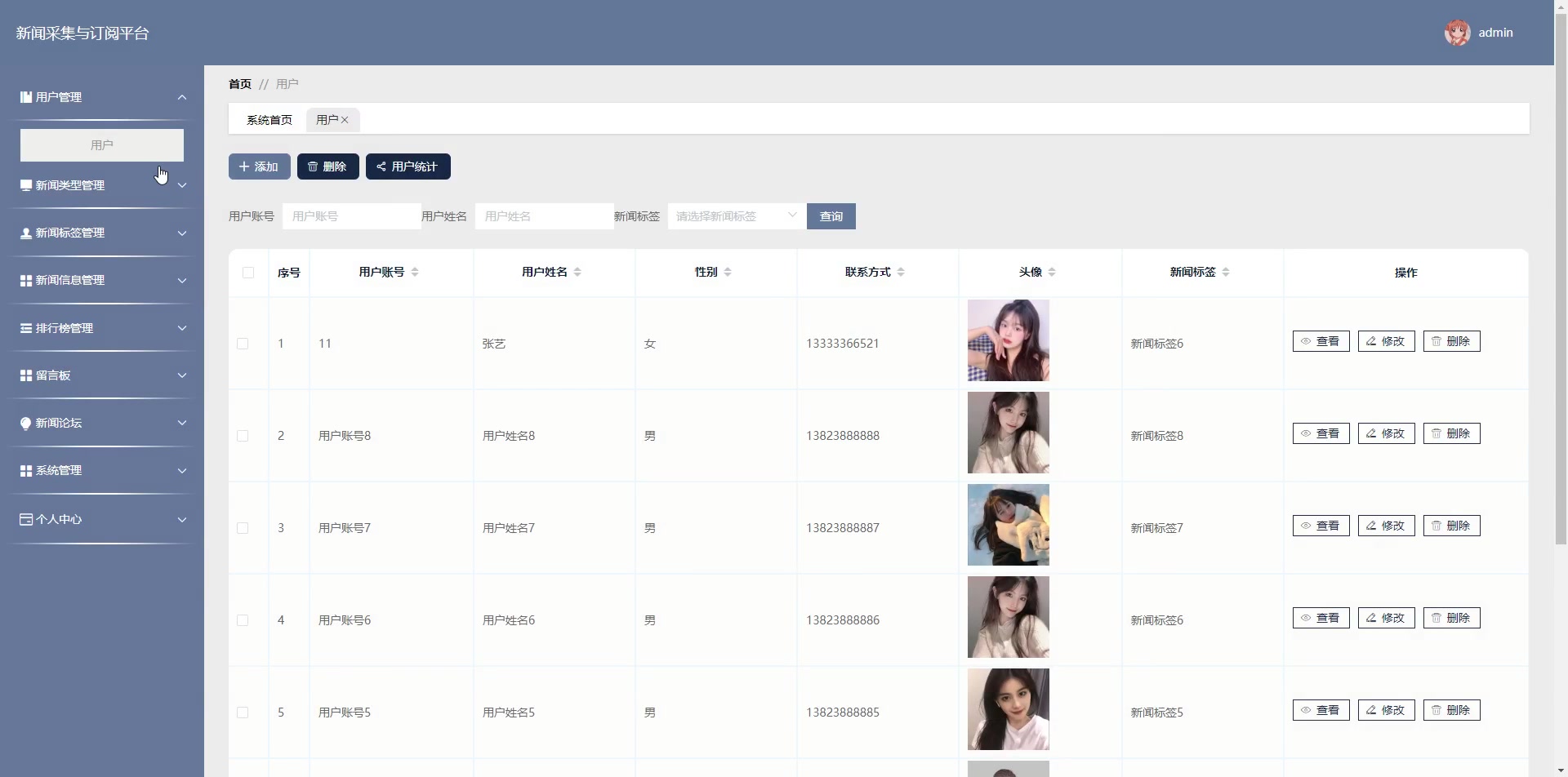Delete the 用户账号6 row

tap(1452, 618)
